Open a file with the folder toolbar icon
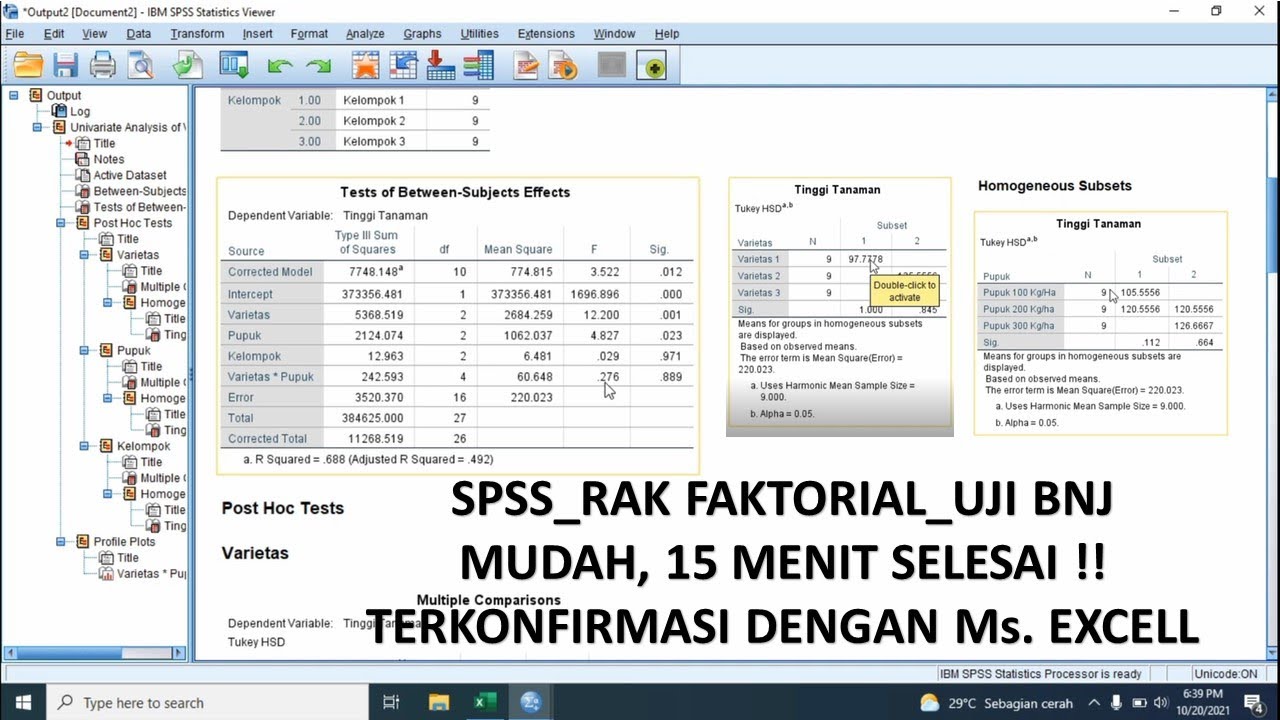This screenshot has width=1280, height=720. tap(28, 66)
